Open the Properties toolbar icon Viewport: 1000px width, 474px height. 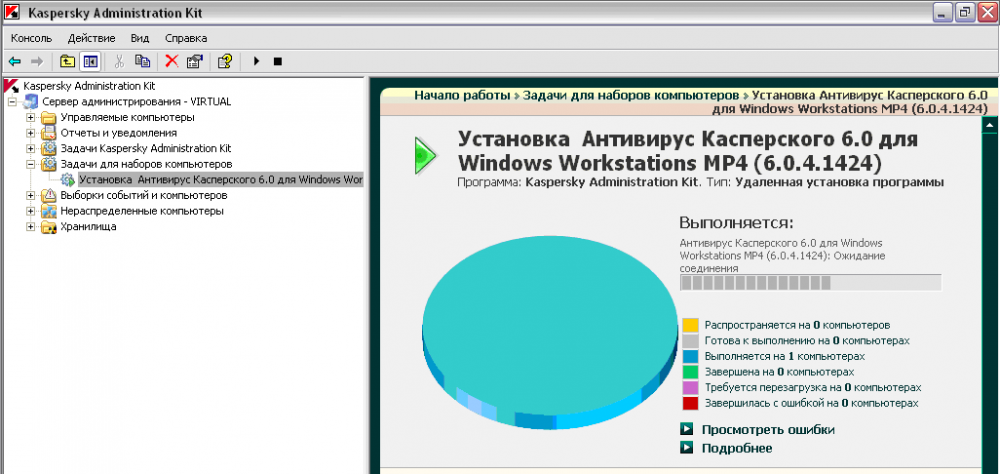pos(194,61)
